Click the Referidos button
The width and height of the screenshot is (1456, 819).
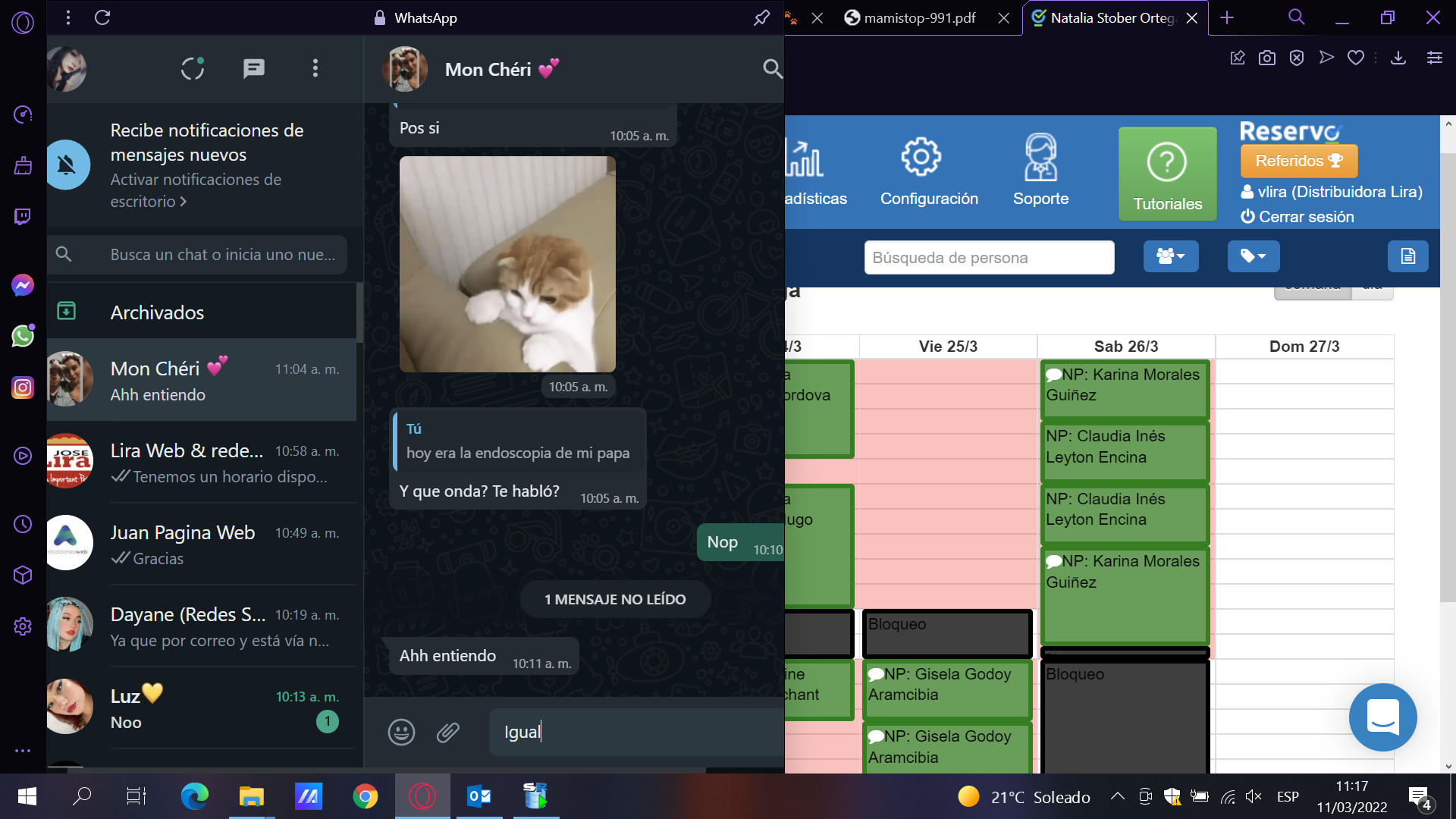click(1299, 161)
